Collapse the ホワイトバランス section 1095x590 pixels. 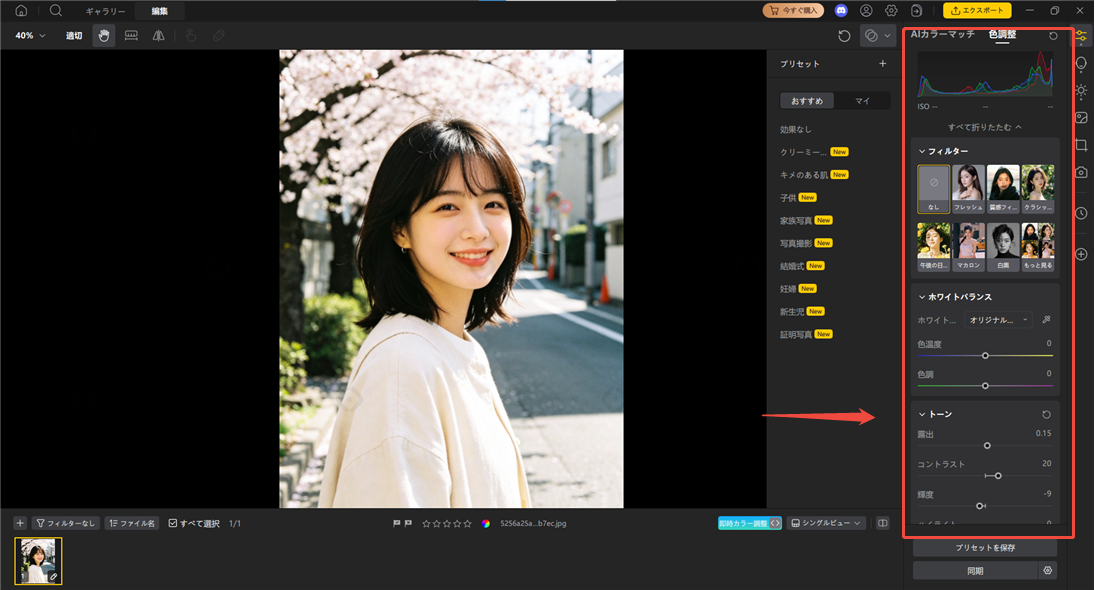tap(922, 297)
